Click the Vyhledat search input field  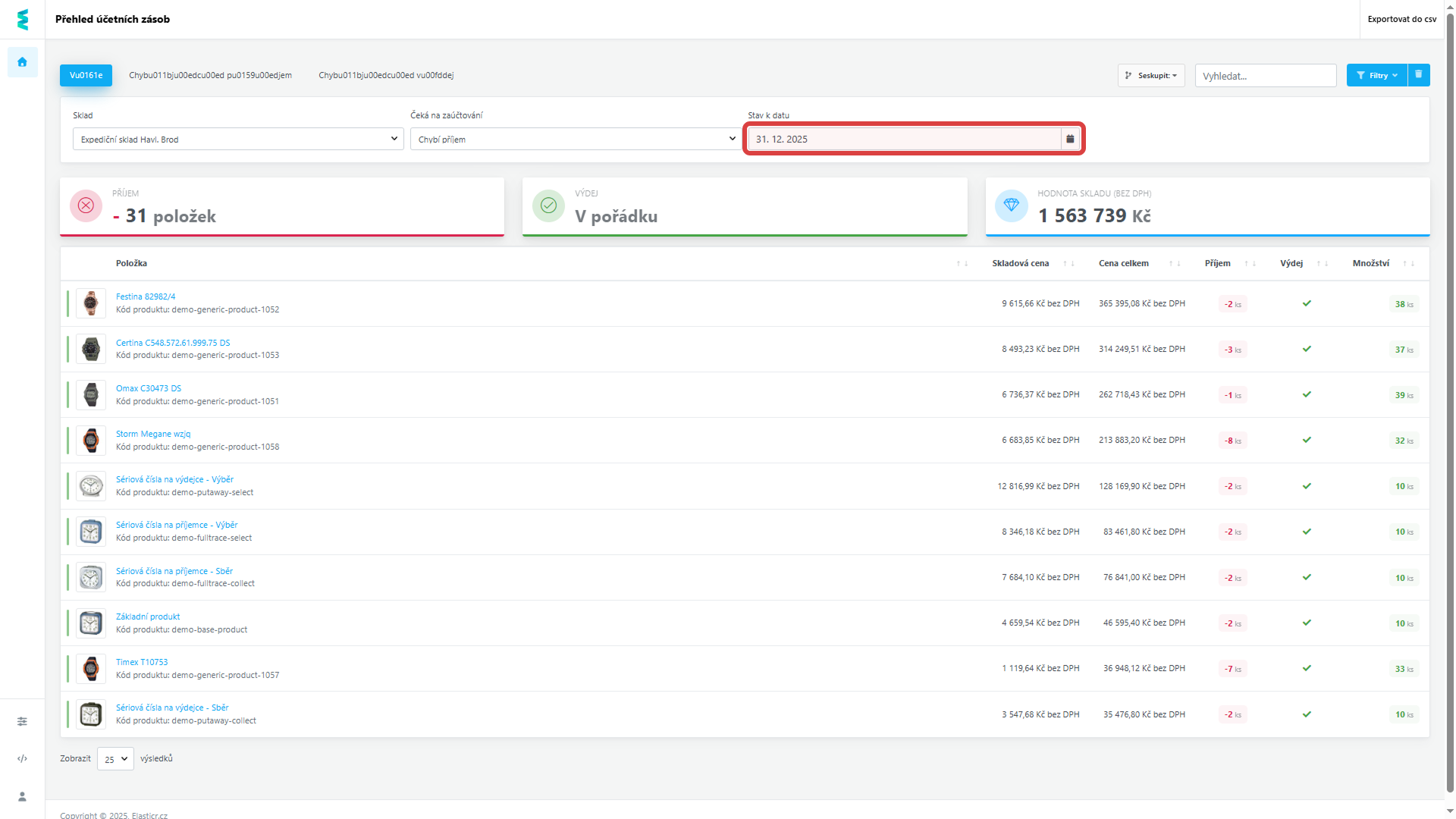pos(1265,76)
